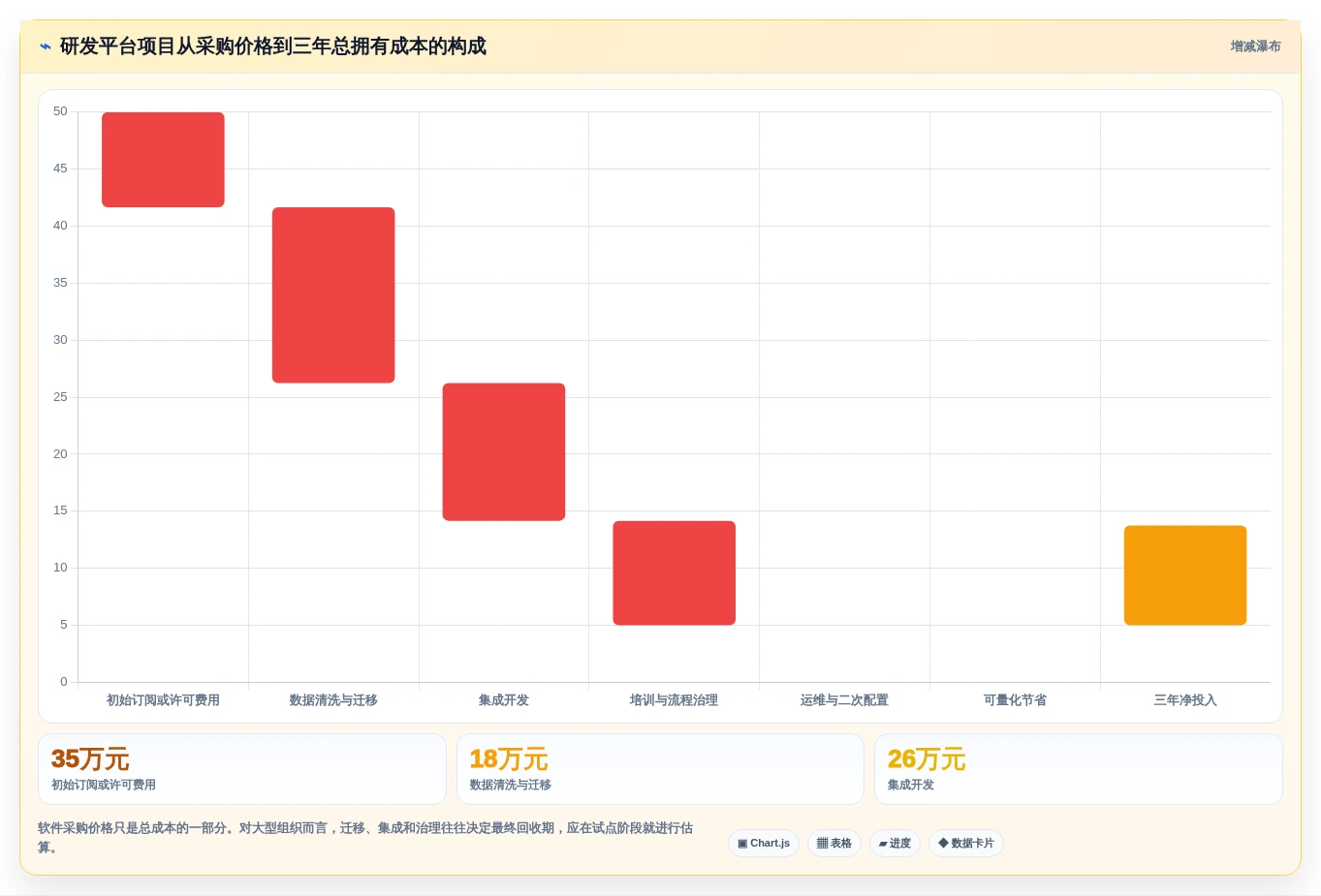Open the 26万元 集成开发 card

point(1079,769)
